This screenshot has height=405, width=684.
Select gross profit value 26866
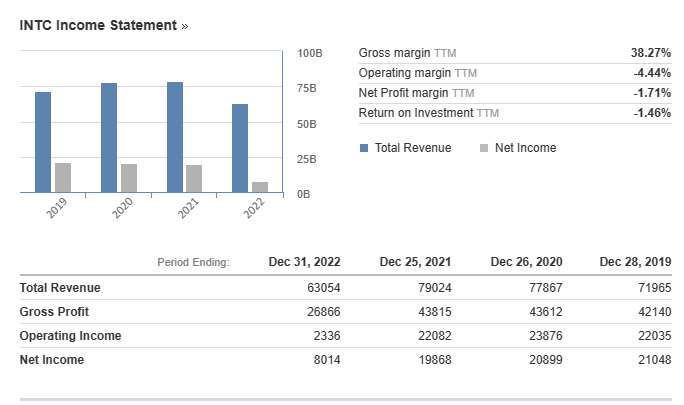point(324,312)
